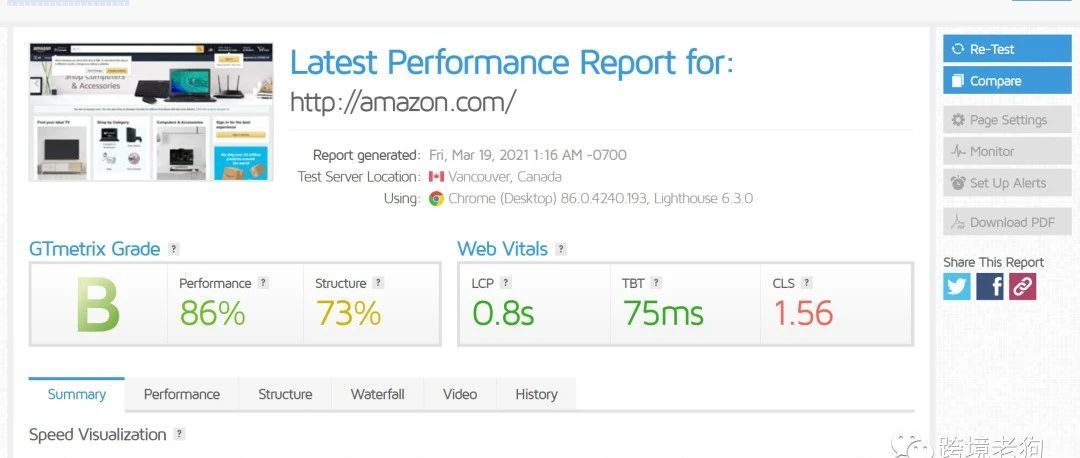Open help icon beside Performance score

point(263,283)
